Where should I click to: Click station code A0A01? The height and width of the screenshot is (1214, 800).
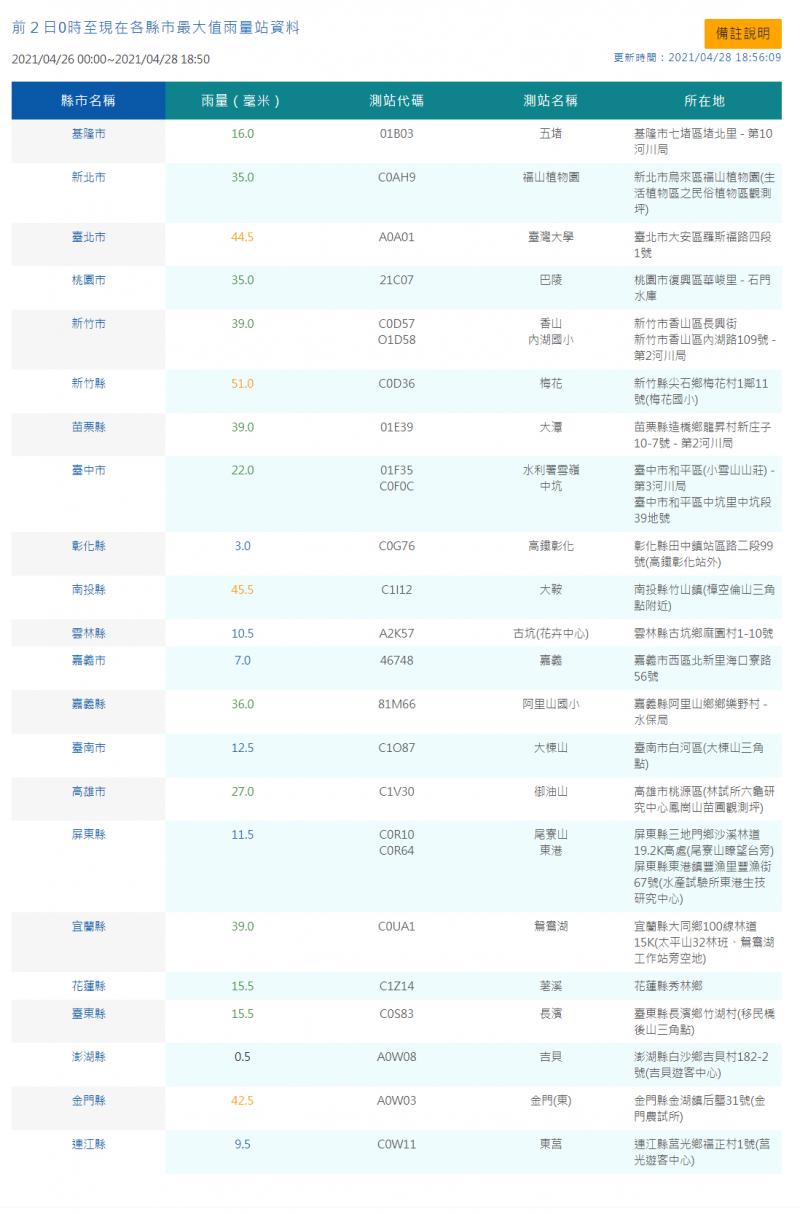[397, 237]
